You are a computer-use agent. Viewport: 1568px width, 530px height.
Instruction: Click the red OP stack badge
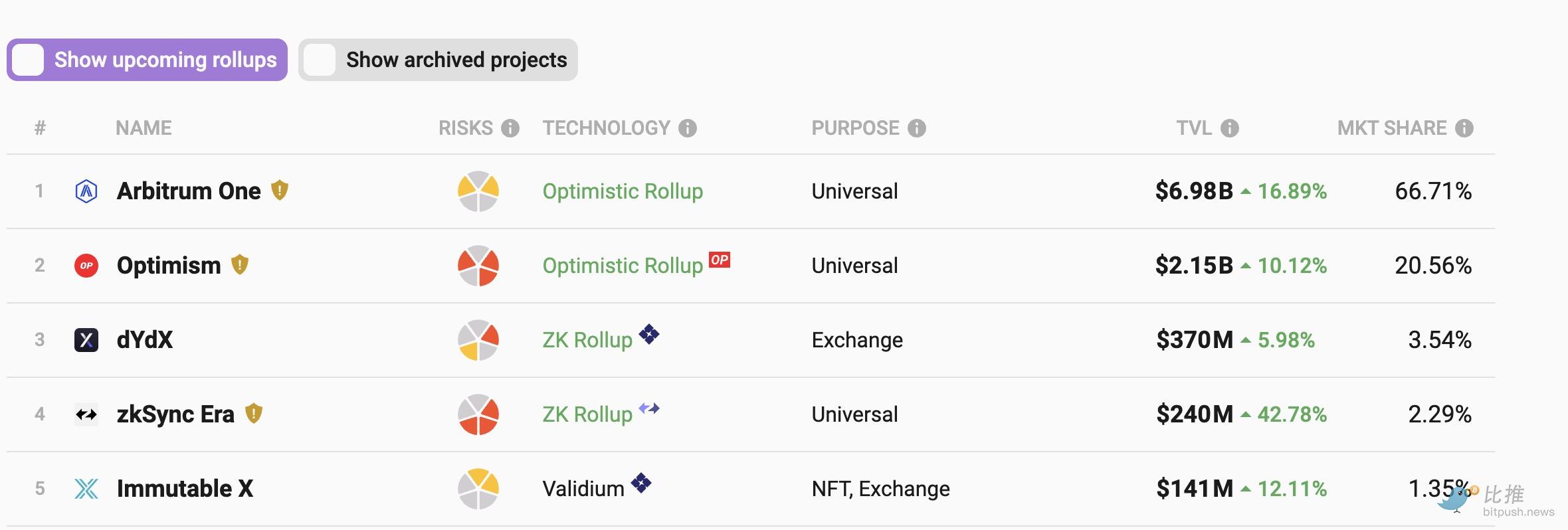pyautogui.click(x=720, y=260)
